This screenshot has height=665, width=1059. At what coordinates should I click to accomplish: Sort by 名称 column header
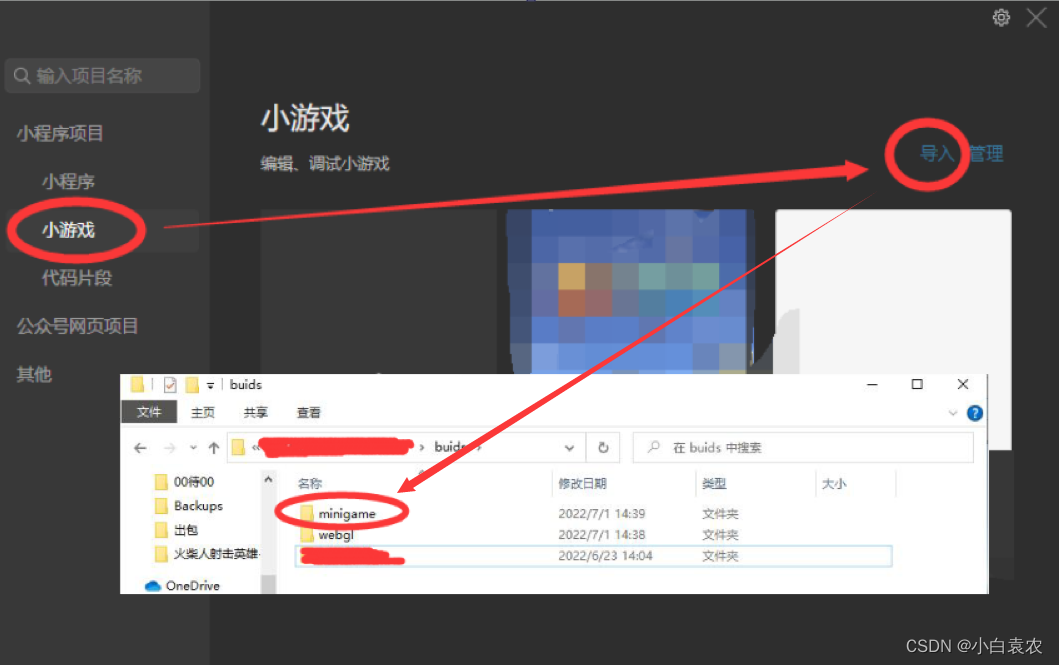310,483
